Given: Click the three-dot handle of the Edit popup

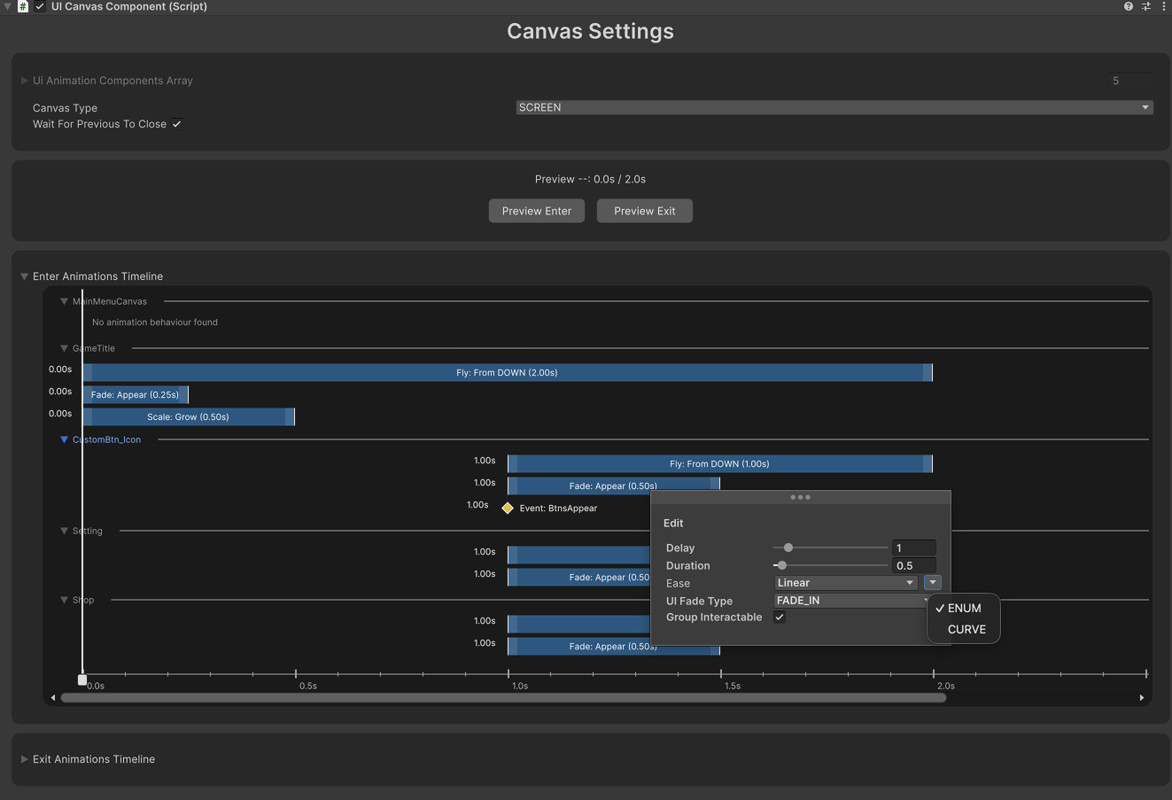Looking at the screenshot, I should coord(800,497).
